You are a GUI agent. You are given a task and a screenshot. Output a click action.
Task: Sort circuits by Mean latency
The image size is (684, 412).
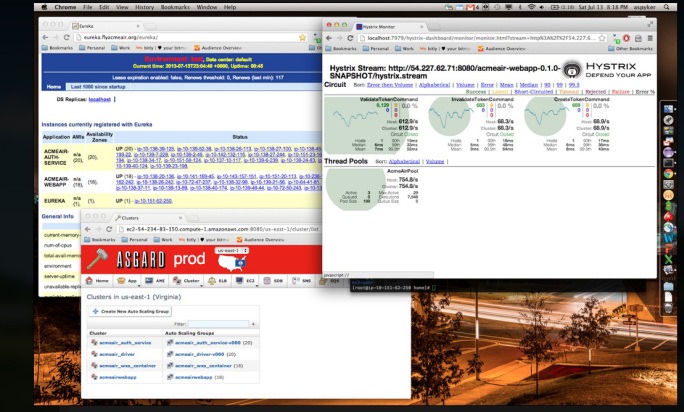click(x=506, y=85)
